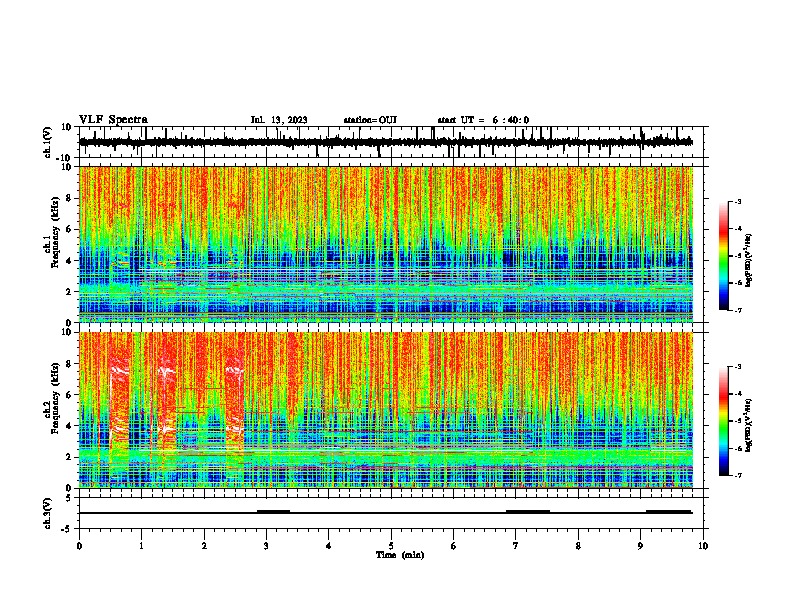The image size is (792, 612).
Task: Click the "Time (min)" axis title
Action: point(400,555)
